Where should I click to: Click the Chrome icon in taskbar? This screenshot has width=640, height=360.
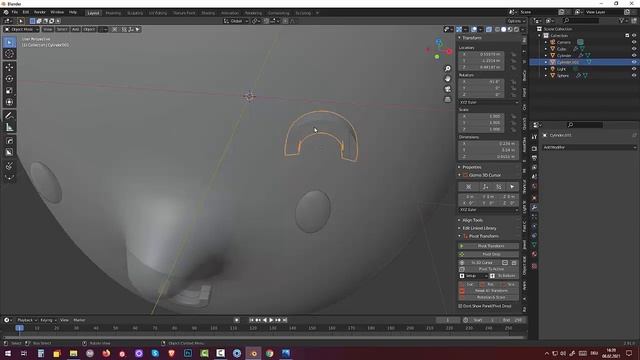pos(269,353)
